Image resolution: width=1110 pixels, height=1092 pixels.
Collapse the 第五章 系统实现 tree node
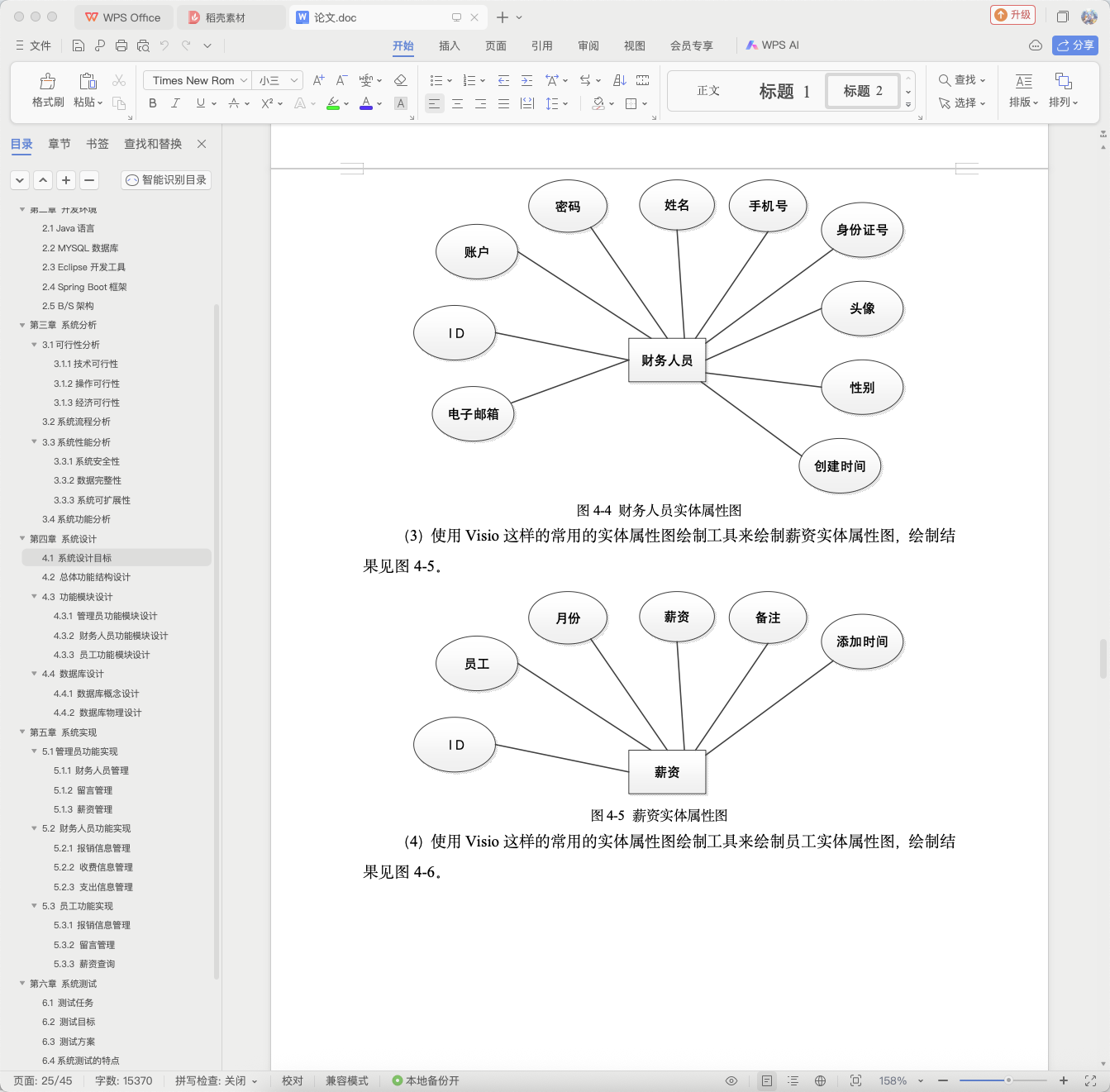point(22,732)
